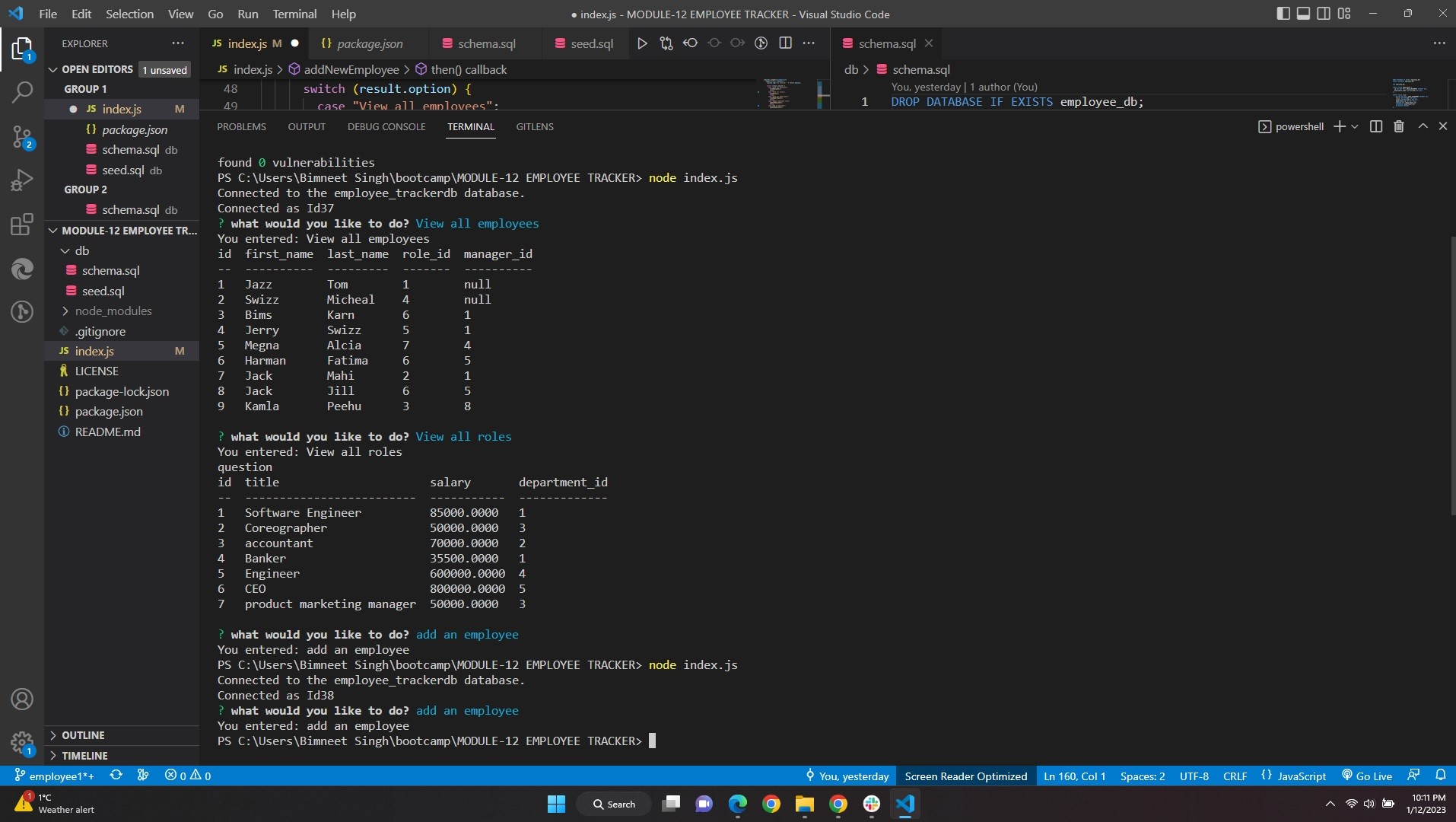Image resolution: width=1456 pixels, height=822 pixels.
Task: Maximize the panel with the chevron toggle
Action: [1422, 126]
